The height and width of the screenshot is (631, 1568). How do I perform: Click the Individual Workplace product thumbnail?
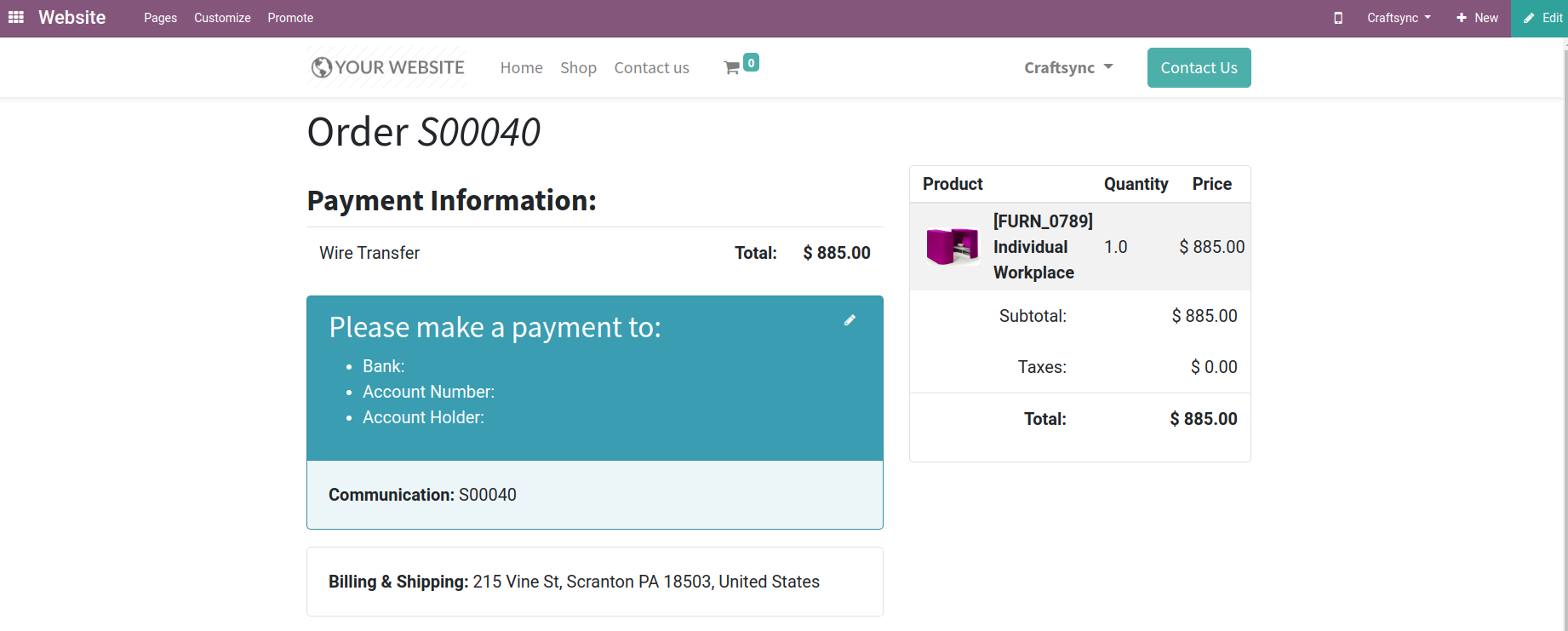(953, 247)
